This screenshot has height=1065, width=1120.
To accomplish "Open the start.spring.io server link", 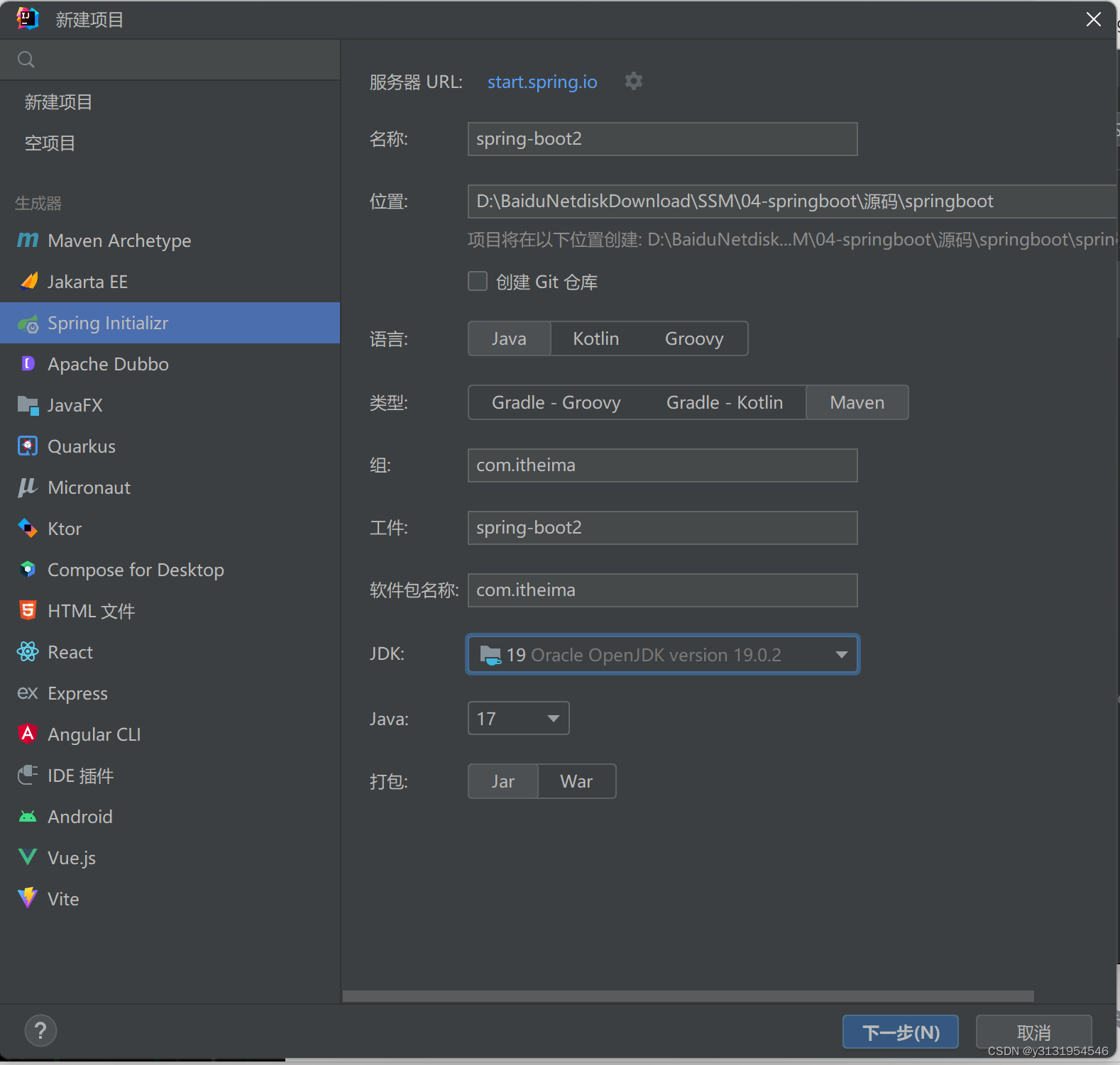I will [542, 82].
